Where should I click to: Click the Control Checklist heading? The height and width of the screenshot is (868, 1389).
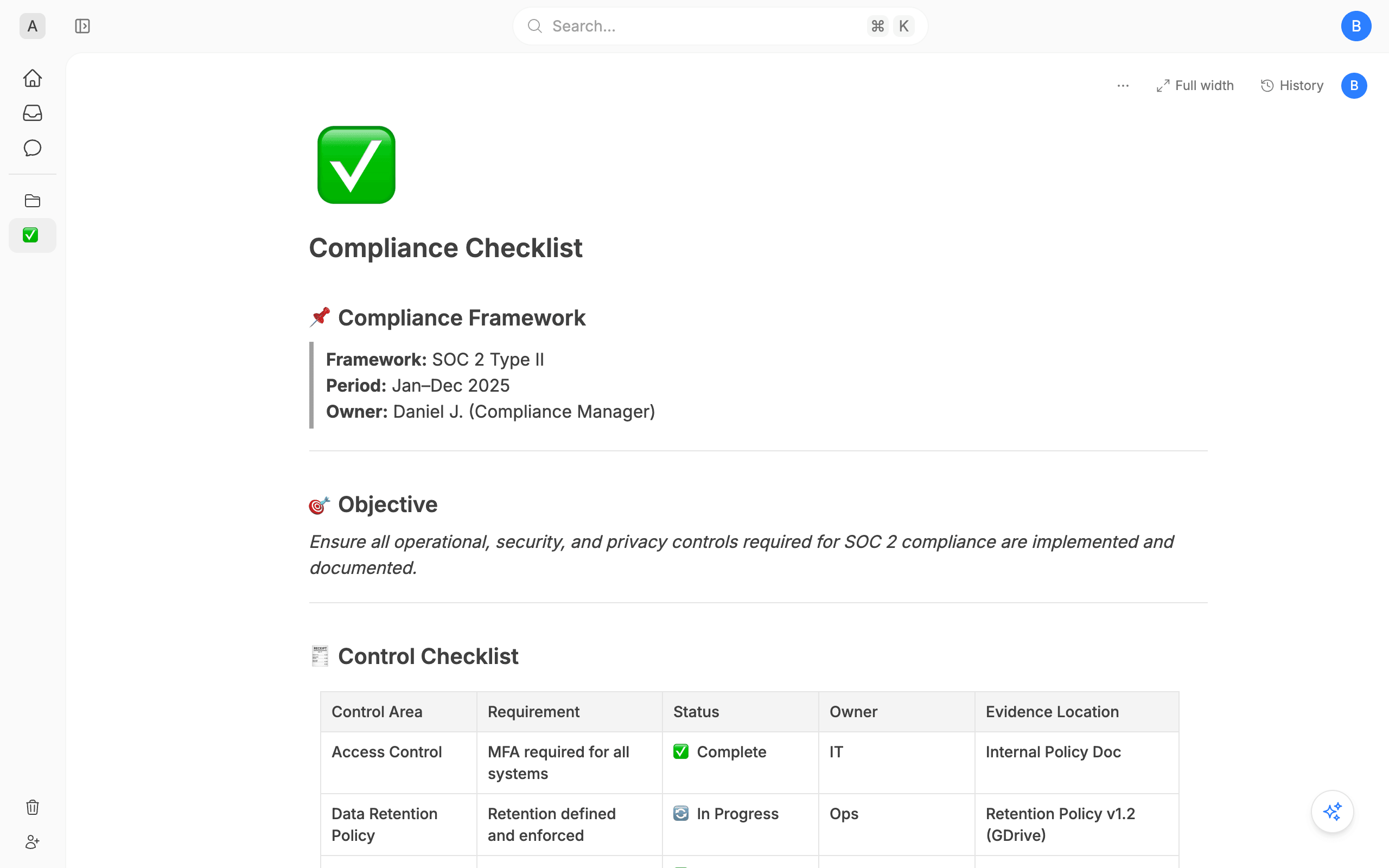[x=428, y=656]
